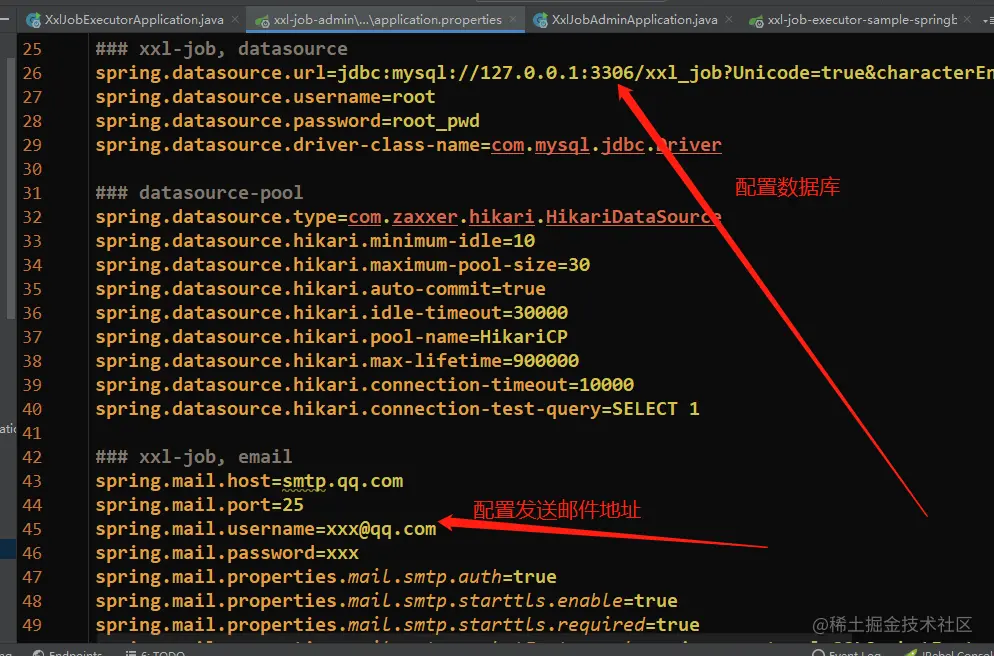Click the hikari.connection-timeout=10000 line
Viewport: 994px width, 656px height.
pyautogui.click(x=365, y=385)
